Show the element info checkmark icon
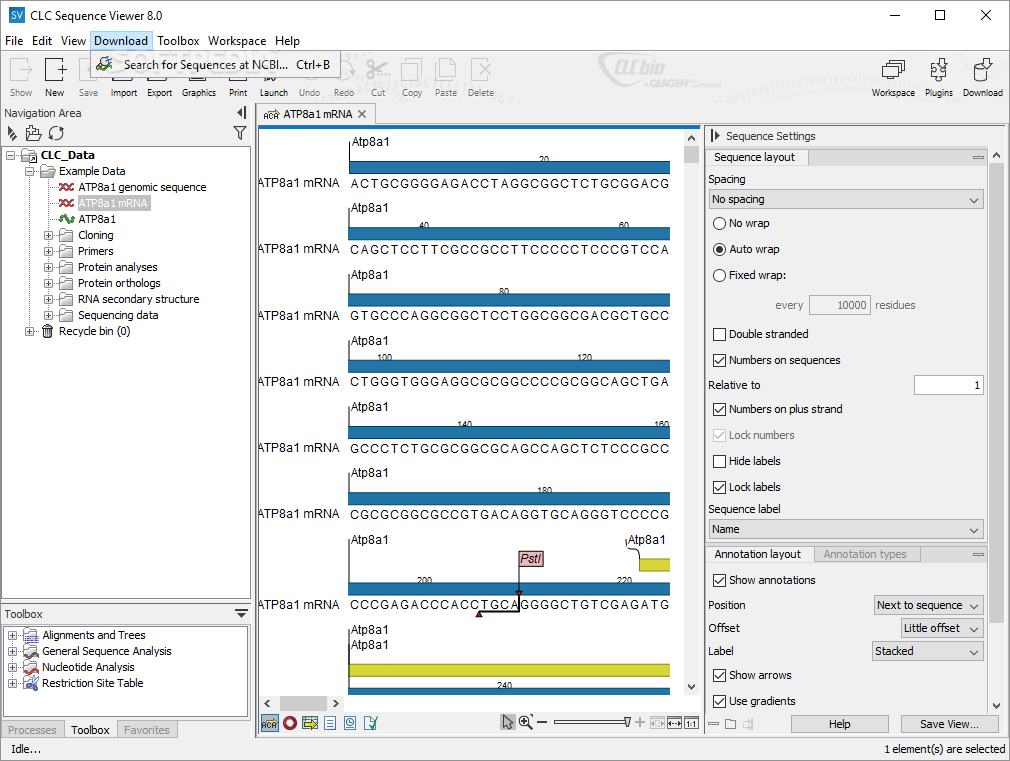This screenshot has width=1010, height=761. 370,723
